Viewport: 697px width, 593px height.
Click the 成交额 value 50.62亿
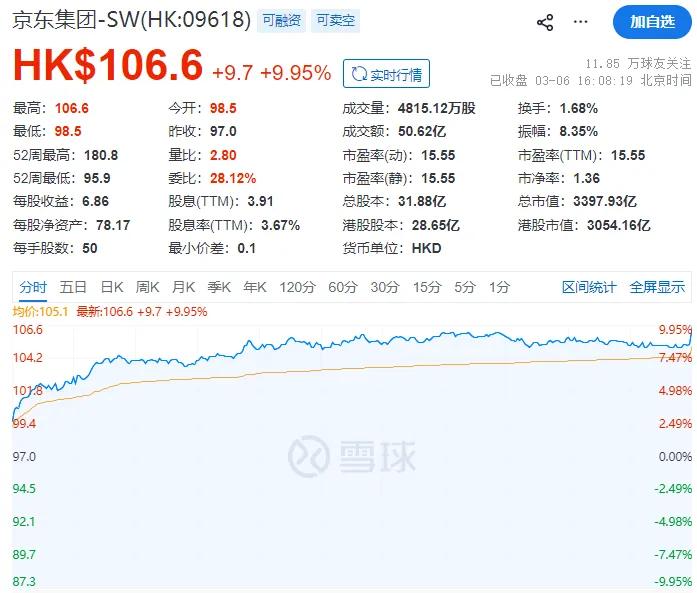tap(422, 131)
